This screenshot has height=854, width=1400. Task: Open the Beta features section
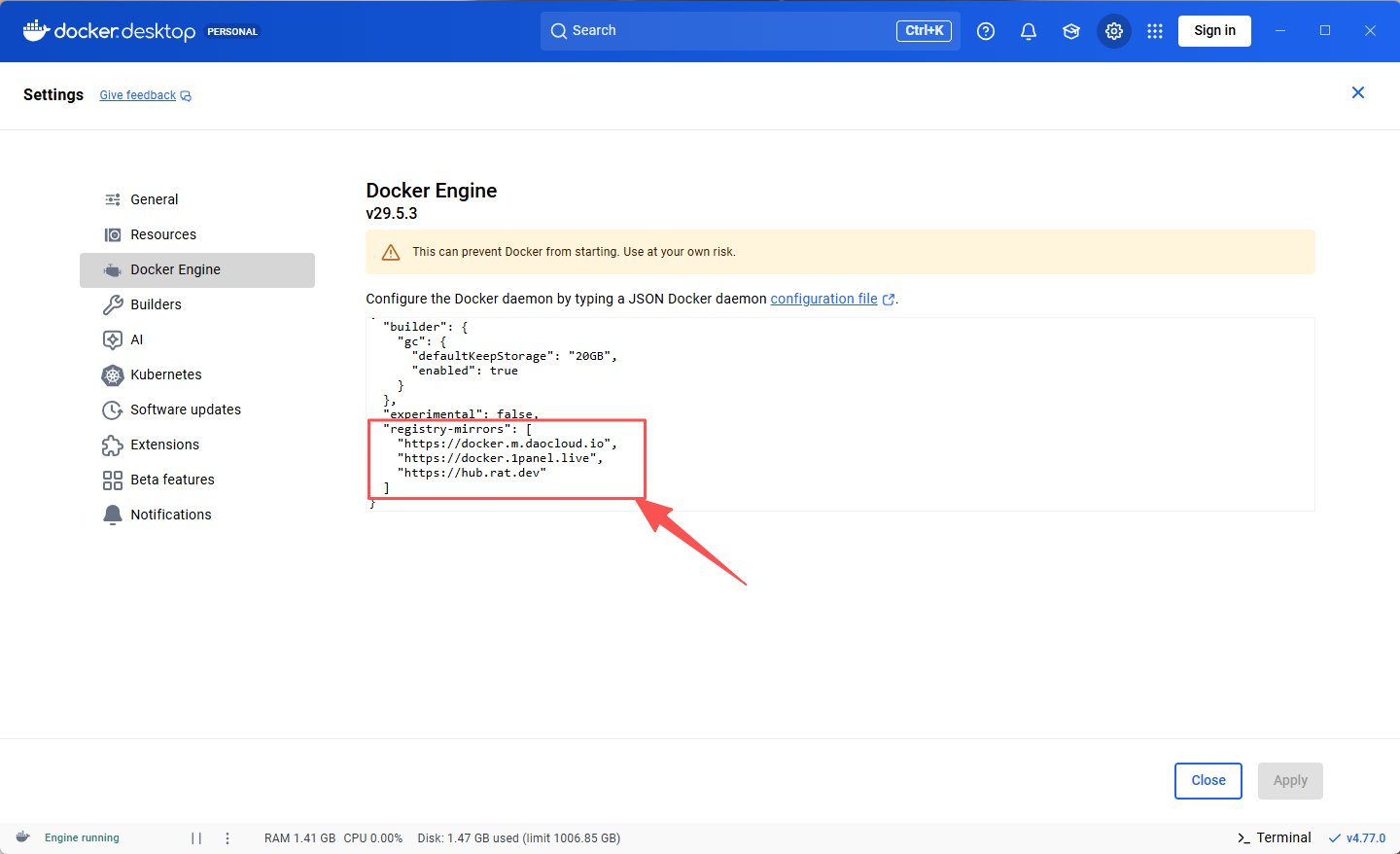click(197, 480)
